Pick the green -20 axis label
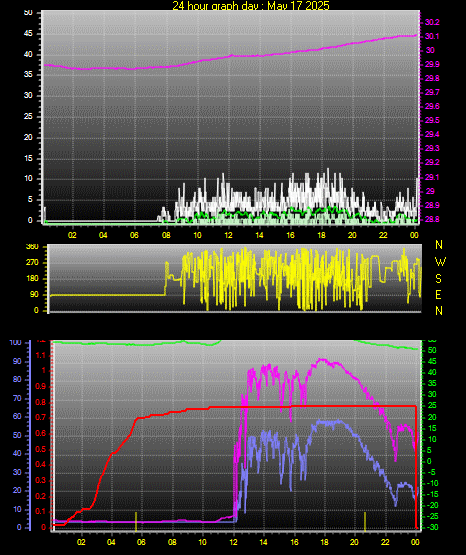The image size is (466, 555). coord(432,505)
